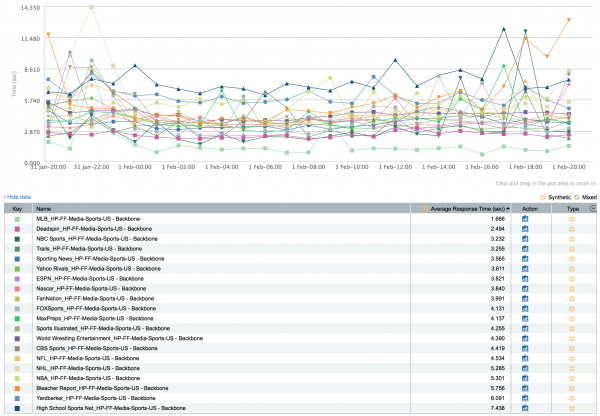Open the chart action icon for NFL row
The height and width of the screenshot is (416, 600).
point(525,358)
